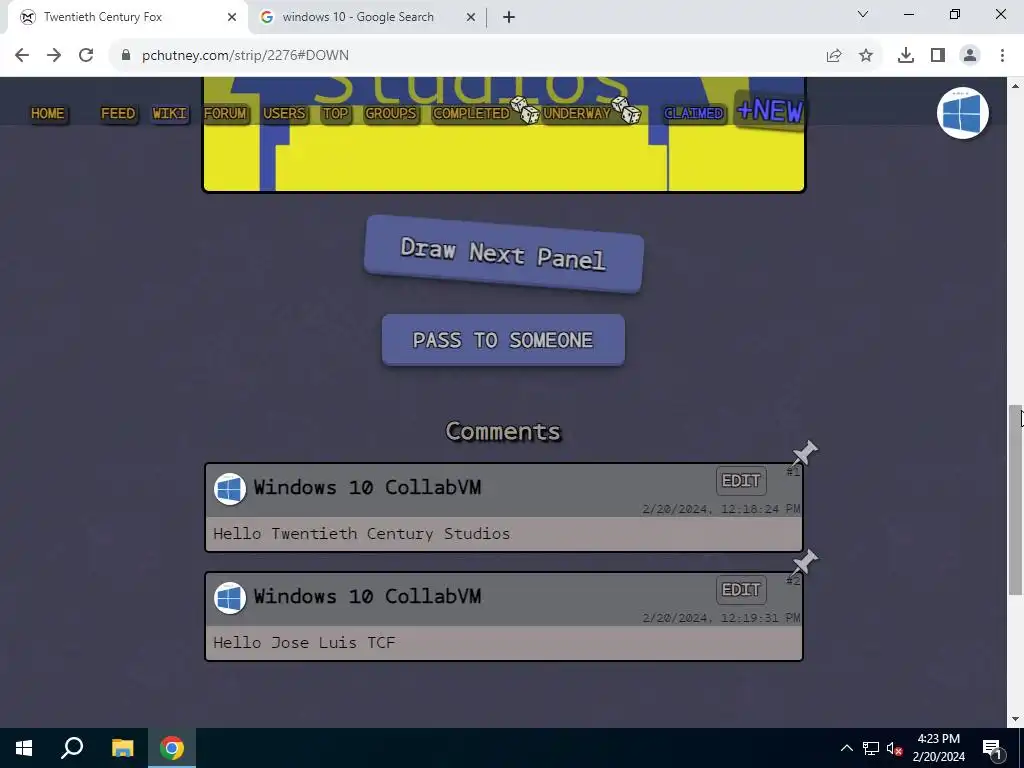Image resolution: width=1024 pixels, height=768 pixels.
Task: Click the browser Back arrow
Action: (x=22, y=56)
